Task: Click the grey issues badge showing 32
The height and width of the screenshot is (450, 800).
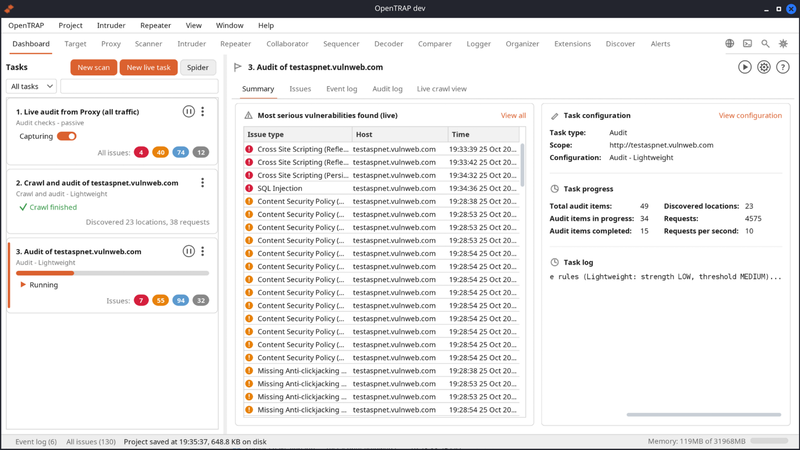Action: click(201, 301)
